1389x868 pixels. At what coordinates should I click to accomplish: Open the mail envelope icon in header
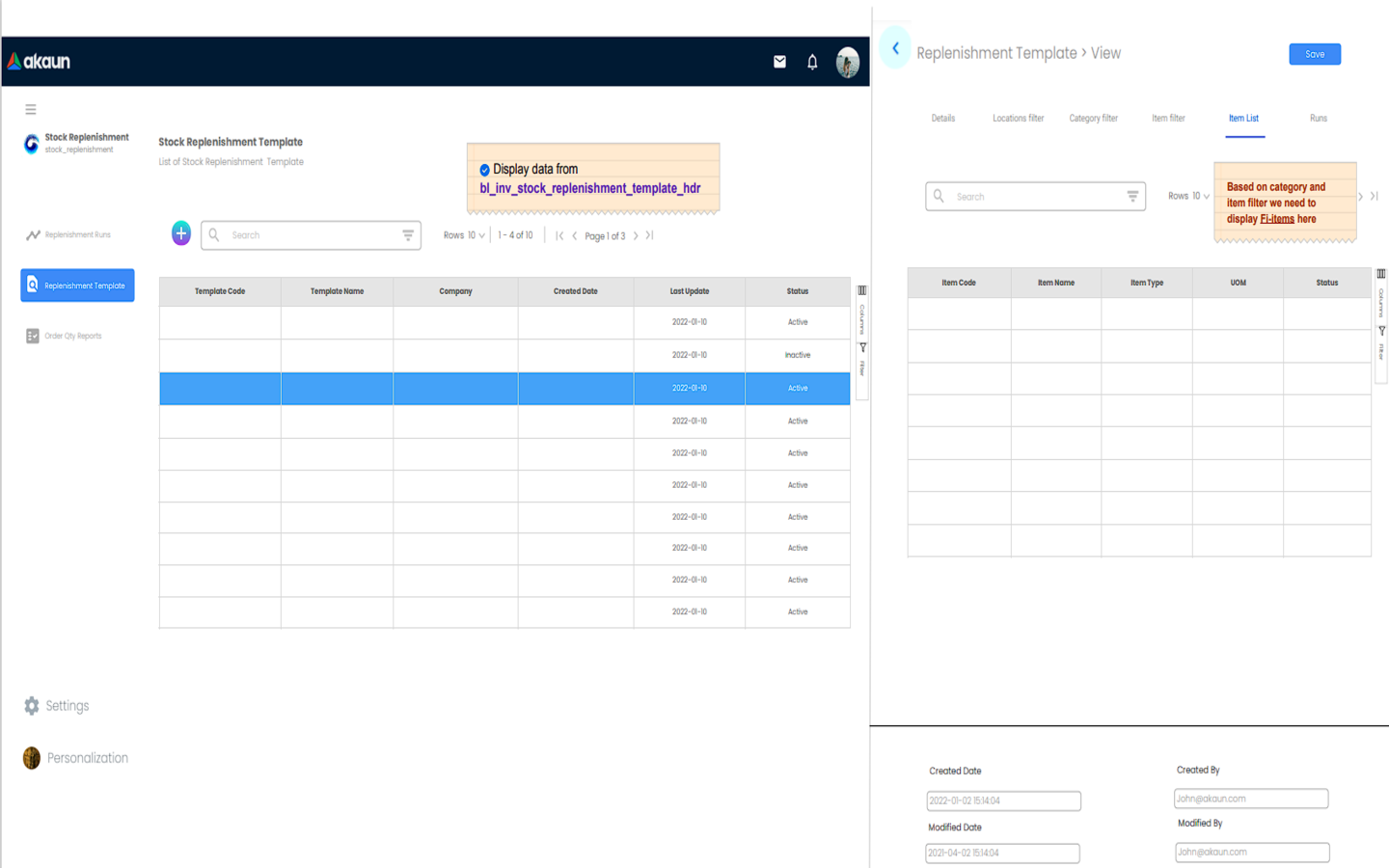(x=779, y=62)
